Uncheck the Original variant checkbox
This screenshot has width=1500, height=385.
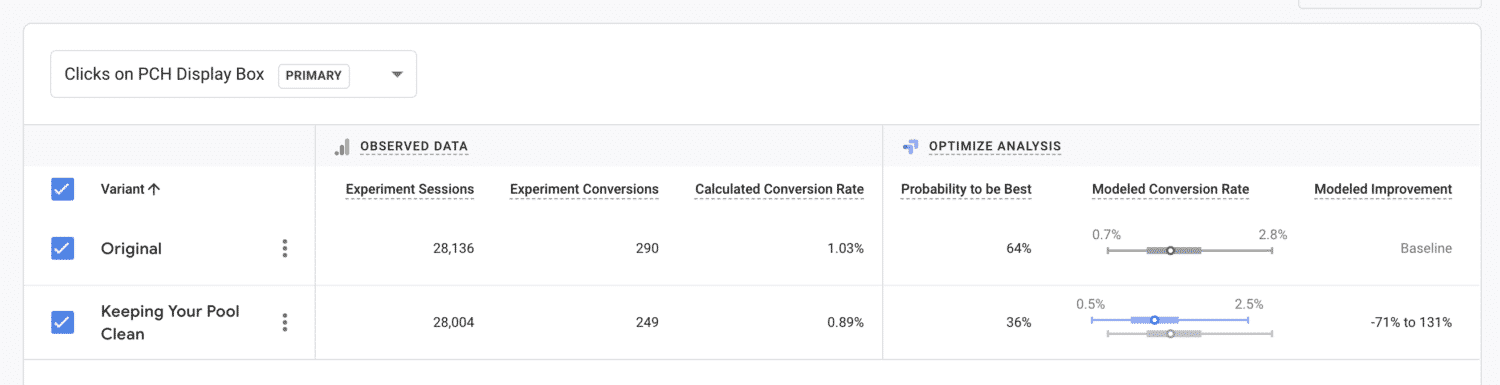coord(62,248)
